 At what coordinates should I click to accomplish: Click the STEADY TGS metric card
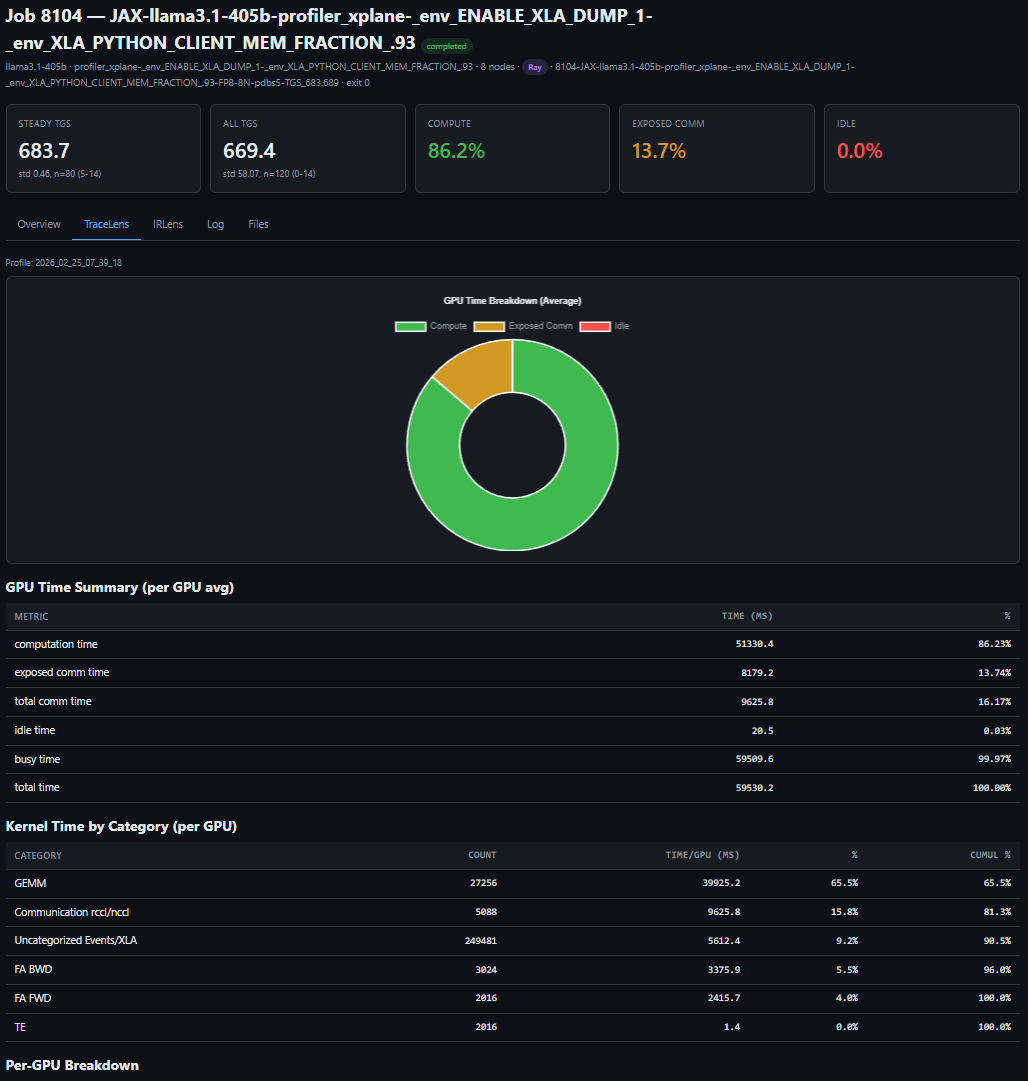(x=102, y=148)
